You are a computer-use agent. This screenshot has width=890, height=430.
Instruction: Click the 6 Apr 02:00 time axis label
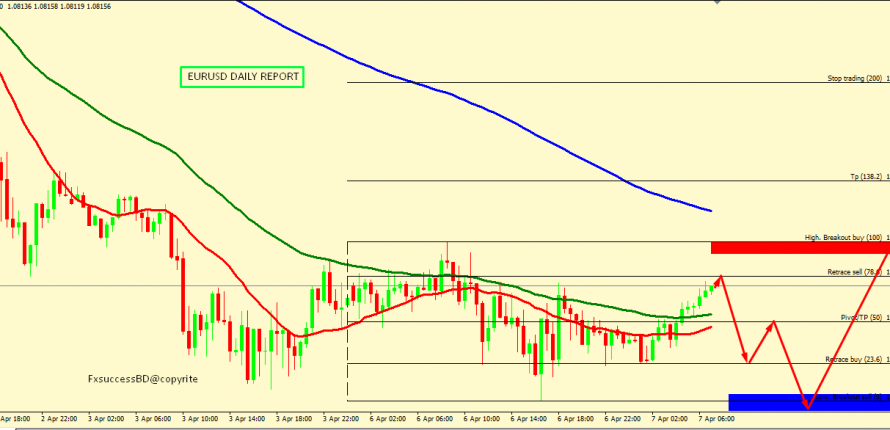tap(389, 420)
